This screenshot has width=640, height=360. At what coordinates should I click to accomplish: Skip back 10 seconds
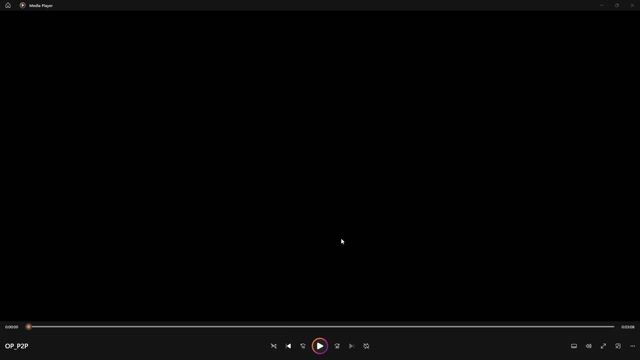tap(303, 346)
